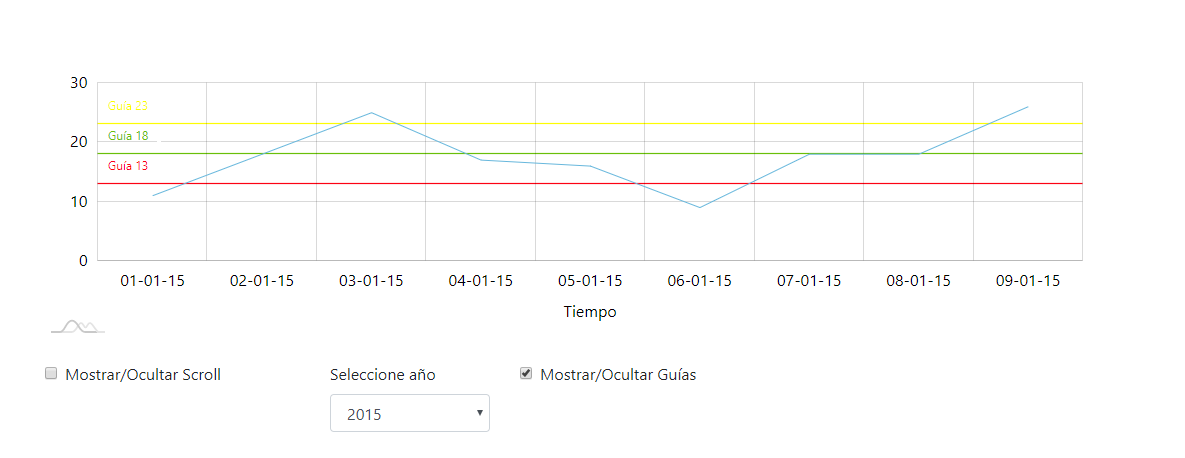Click the line's final point above 09-01-15
1185x458 pixels.
pyautogui.click(x=1027, y=107)
